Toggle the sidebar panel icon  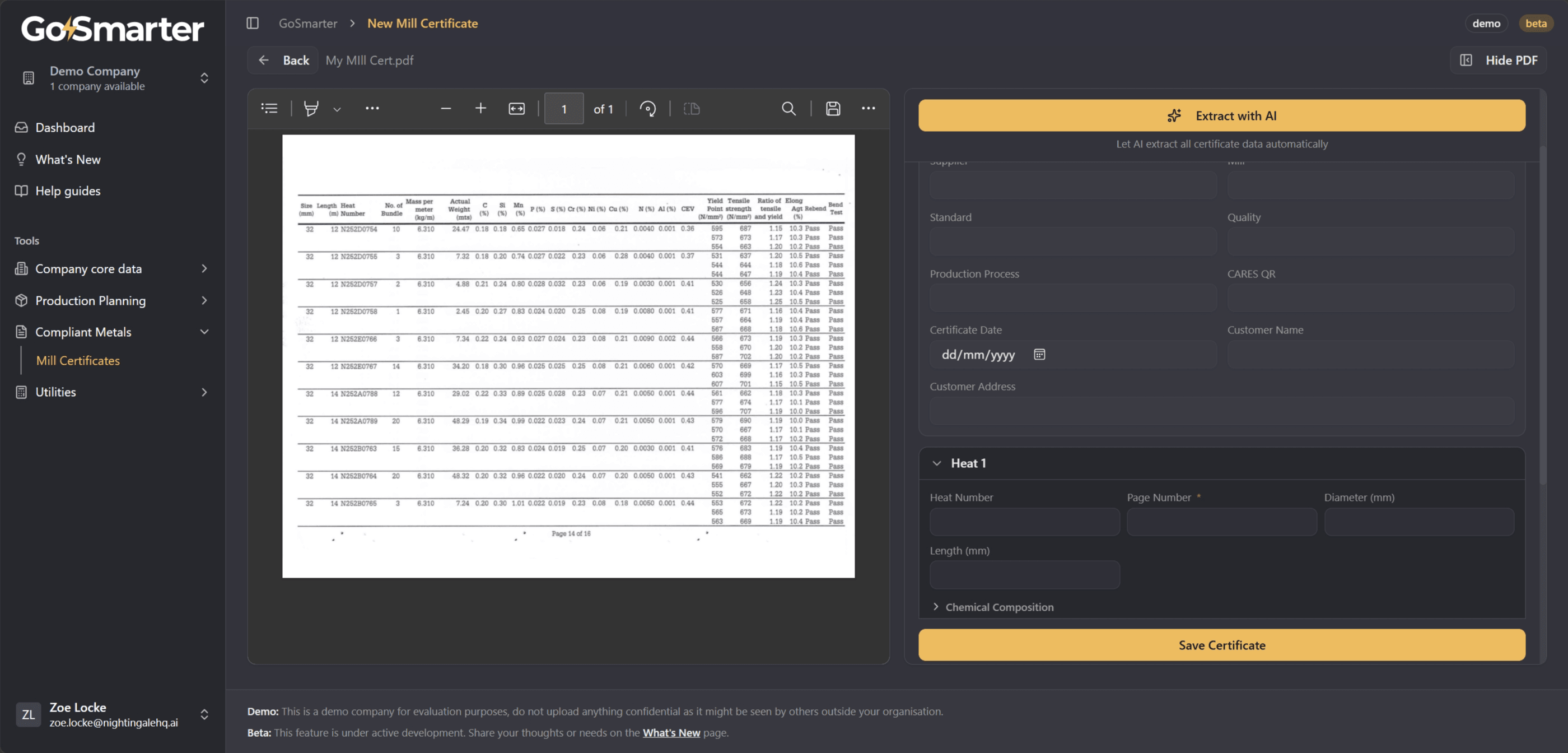tap(253, 23)
